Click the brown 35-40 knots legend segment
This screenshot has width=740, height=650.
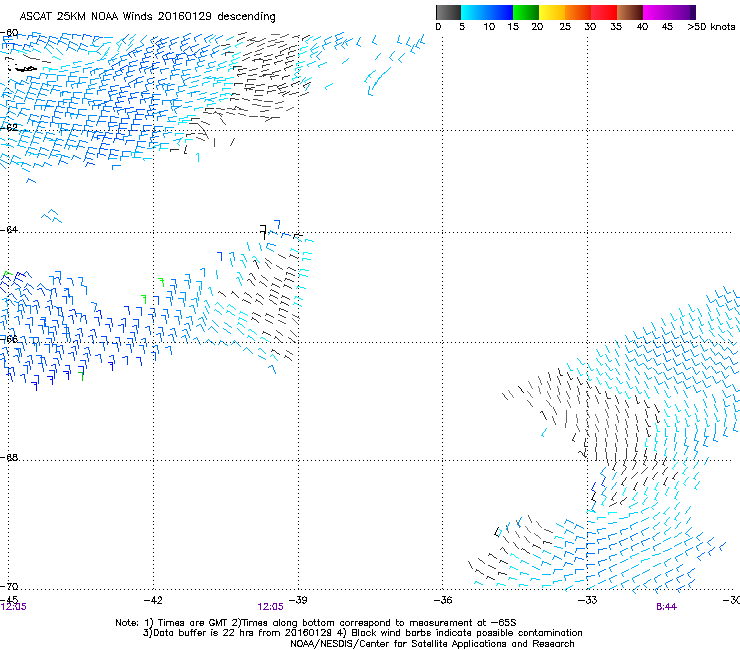630,12
